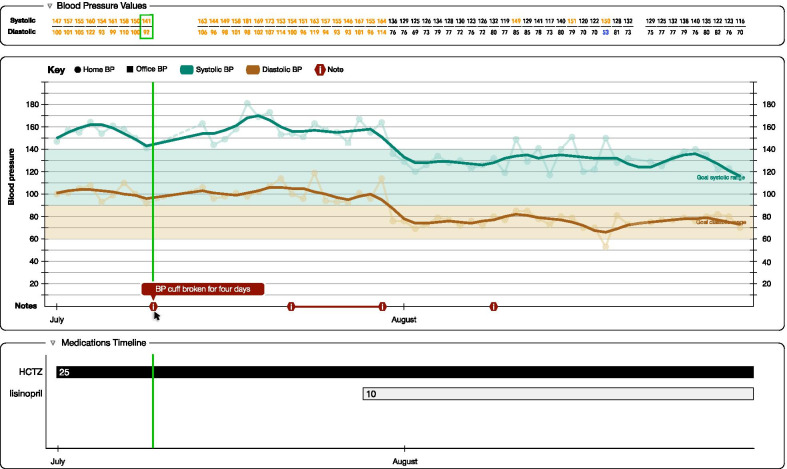Click note marker starting the red range
This screenshot has width=787, height=469.
[x=291, y=306]
